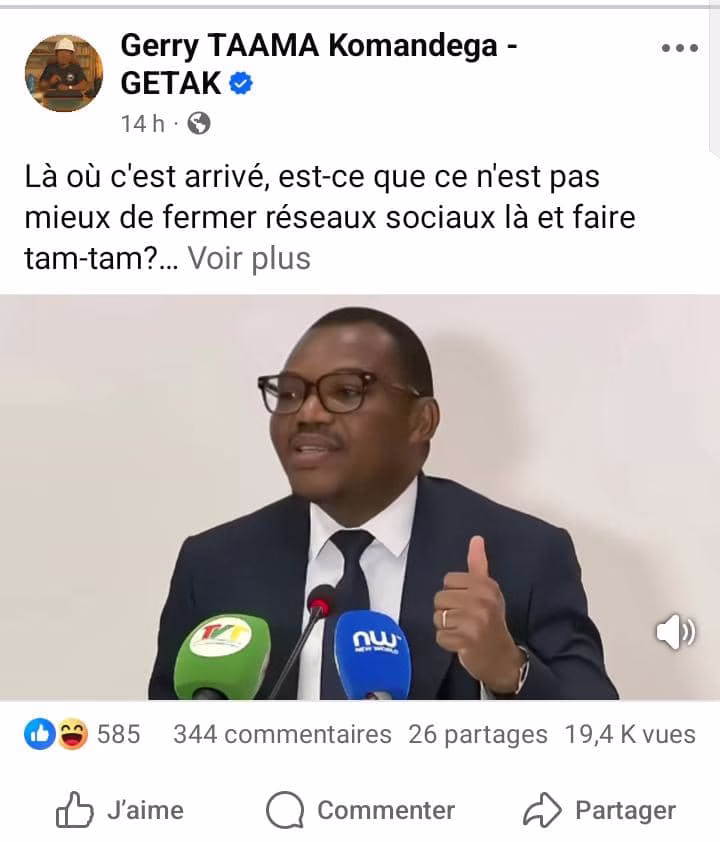Click the speech bubble comment icon
Image resolution: width=720 pixels, height=842 pixels.
(x=285, y=810)
